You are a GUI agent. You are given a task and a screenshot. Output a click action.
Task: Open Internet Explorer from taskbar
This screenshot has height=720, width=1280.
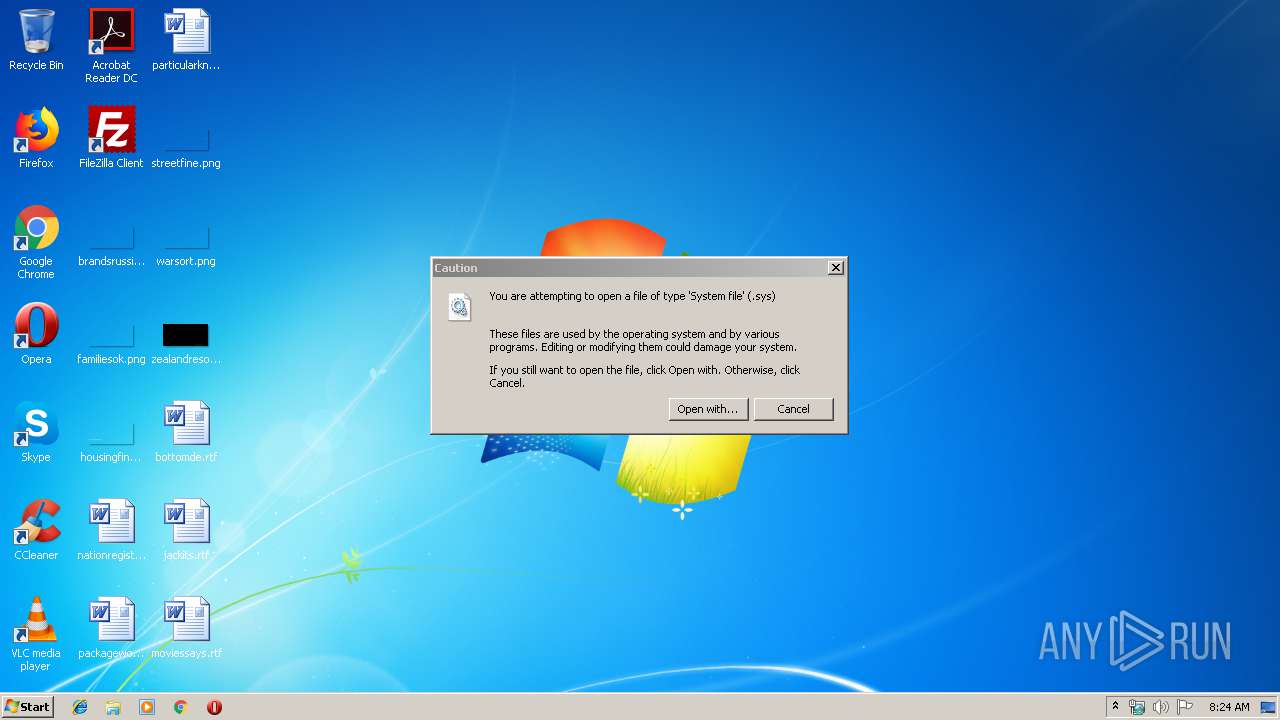point(80,707)
